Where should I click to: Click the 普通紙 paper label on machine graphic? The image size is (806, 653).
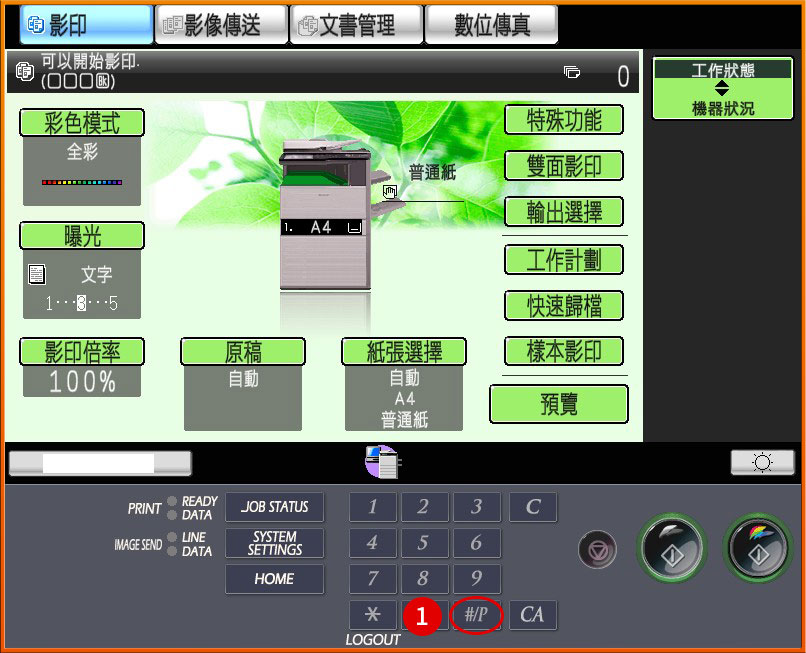click(x=432, y=169)
